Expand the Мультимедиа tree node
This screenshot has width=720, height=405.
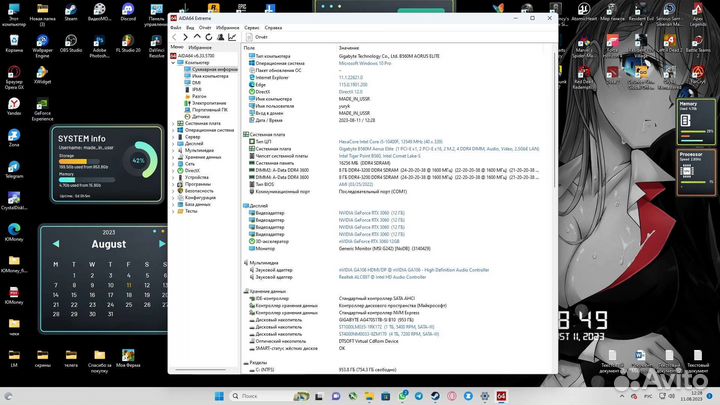coord(173,151)
